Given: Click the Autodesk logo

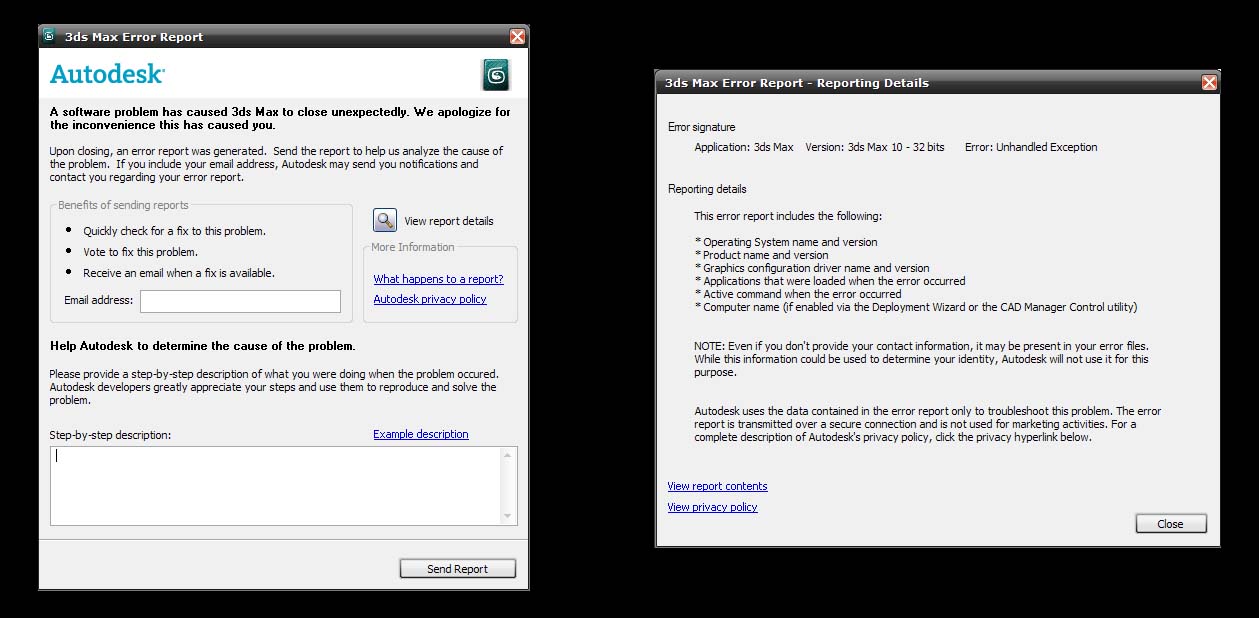Looking at the screenshot, I should click(107, 74).
